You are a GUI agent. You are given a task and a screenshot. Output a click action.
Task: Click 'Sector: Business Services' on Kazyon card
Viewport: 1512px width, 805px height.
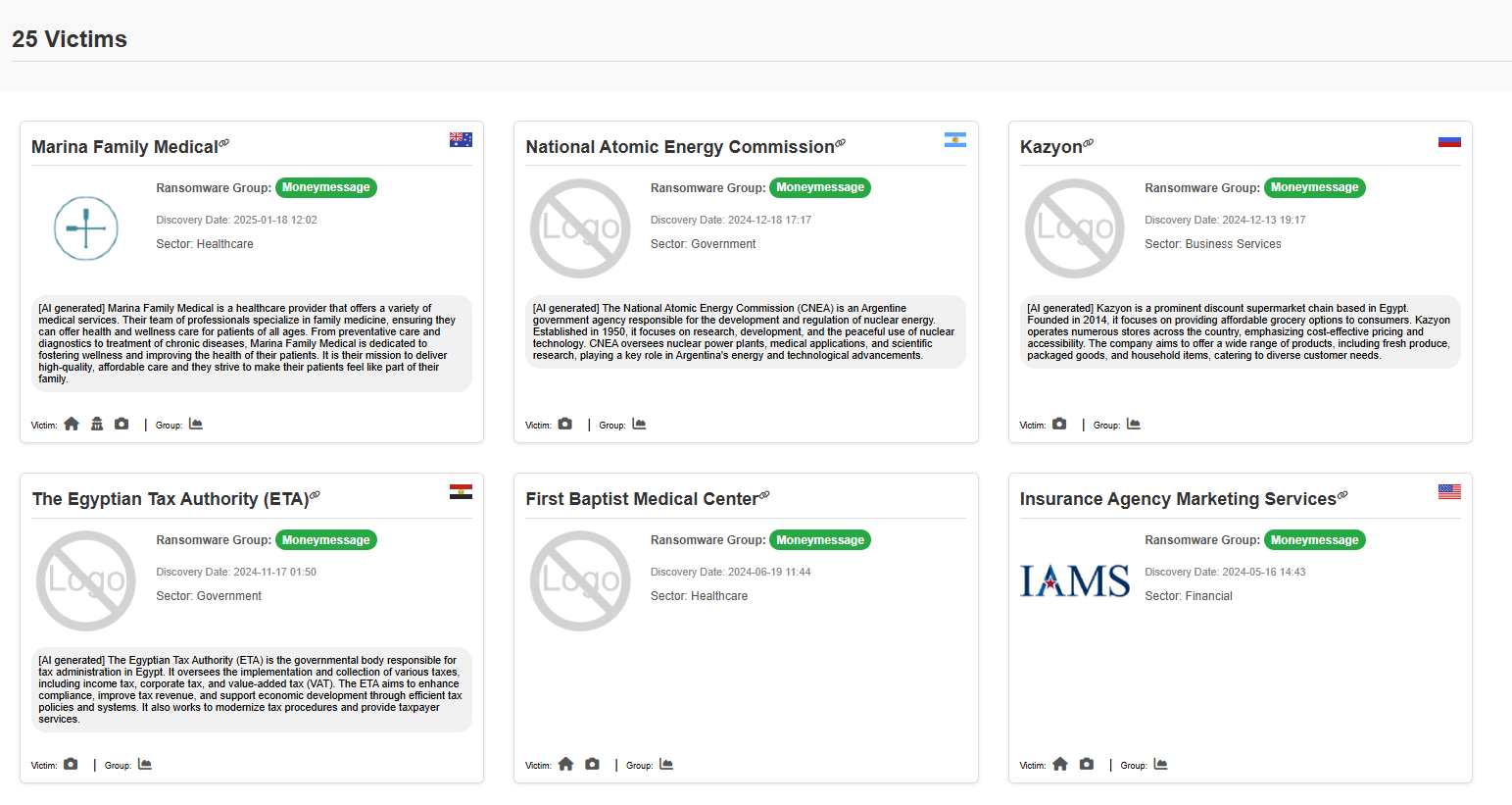pyautogui.click(x=1213, y=244)
